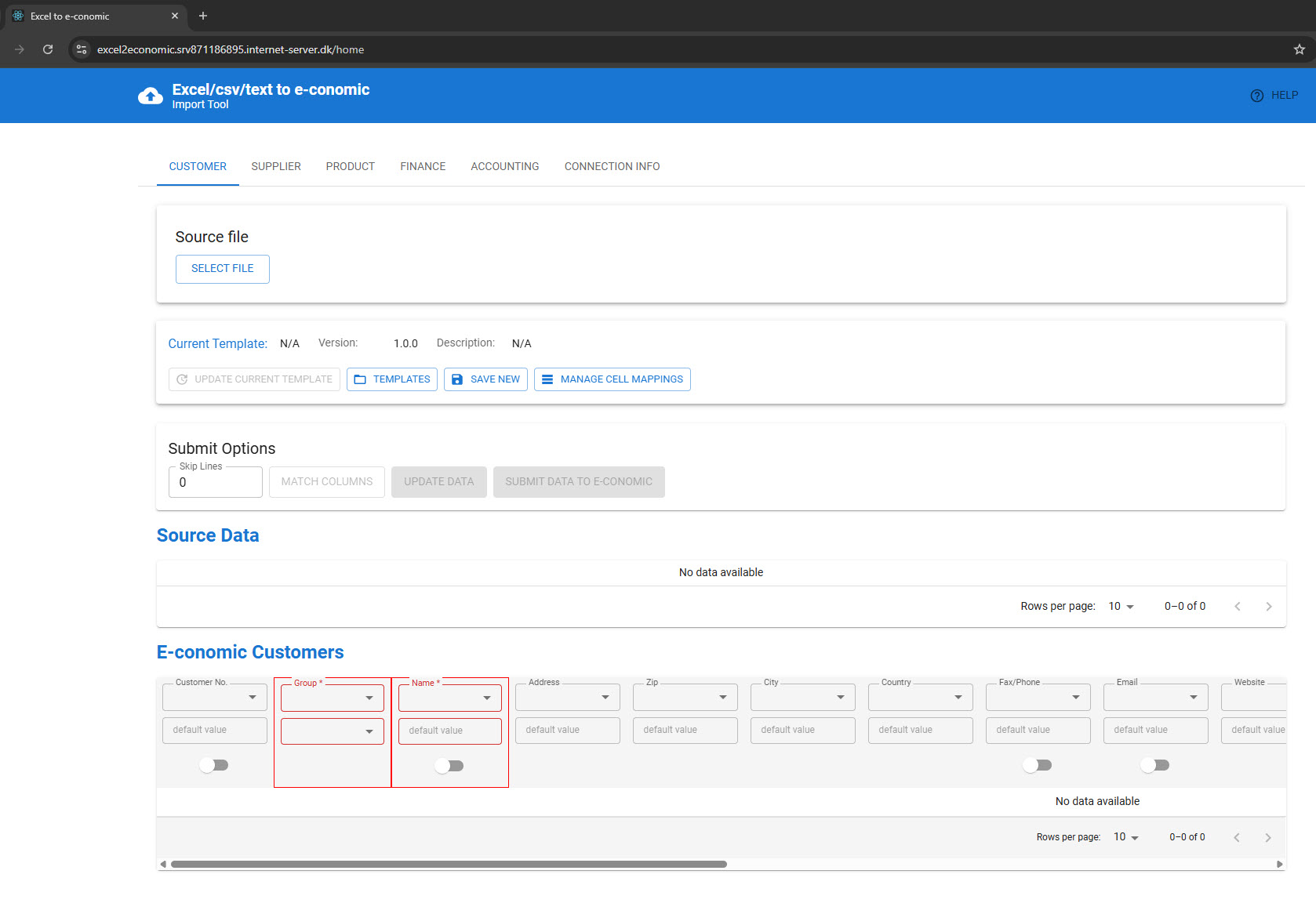Switch to the SUPPLIER tab
The height and width of the screenshot is (914, 1316).
coord(276,166)
